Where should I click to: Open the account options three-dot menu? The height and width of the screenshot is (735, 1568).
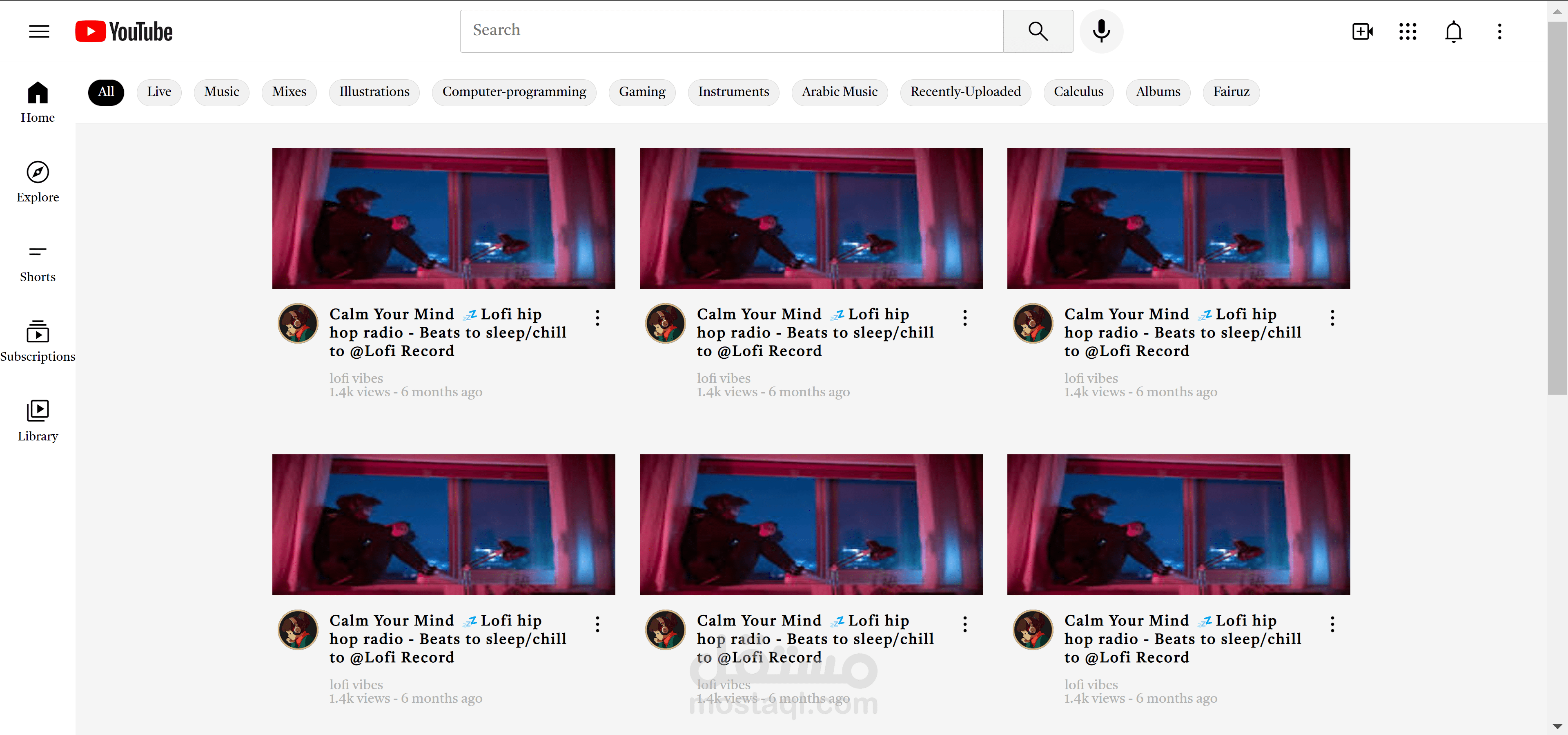click(x=1499, y=31)
